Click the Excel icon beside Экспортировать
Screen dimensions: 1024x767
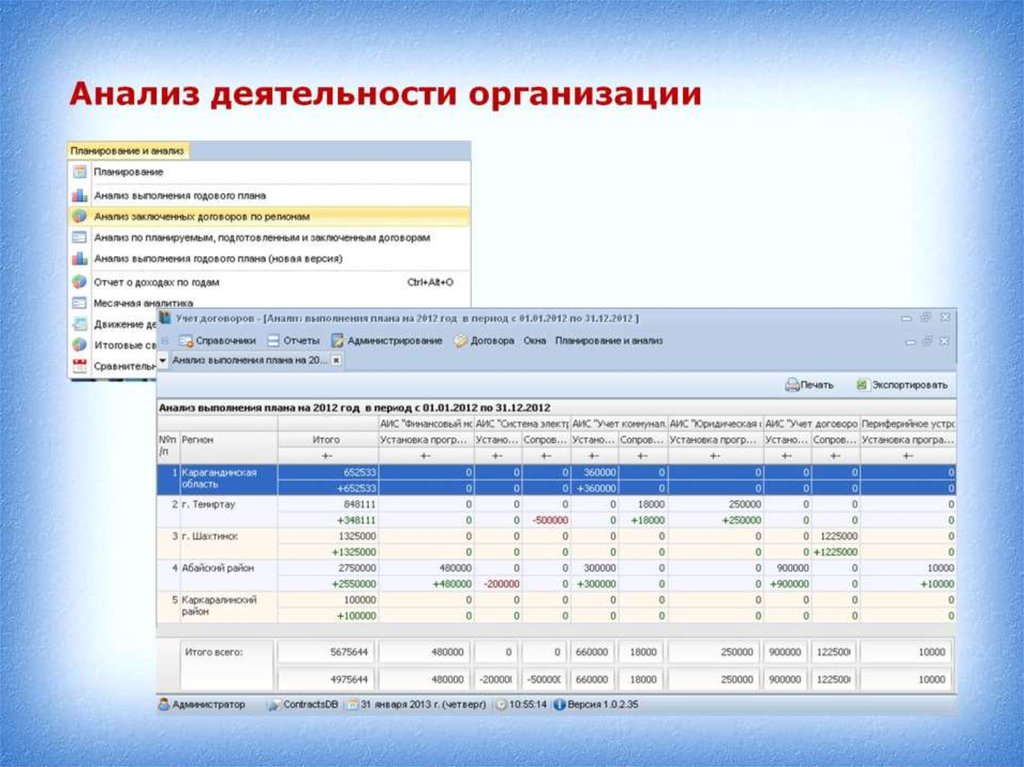click(x=861, y=384)
